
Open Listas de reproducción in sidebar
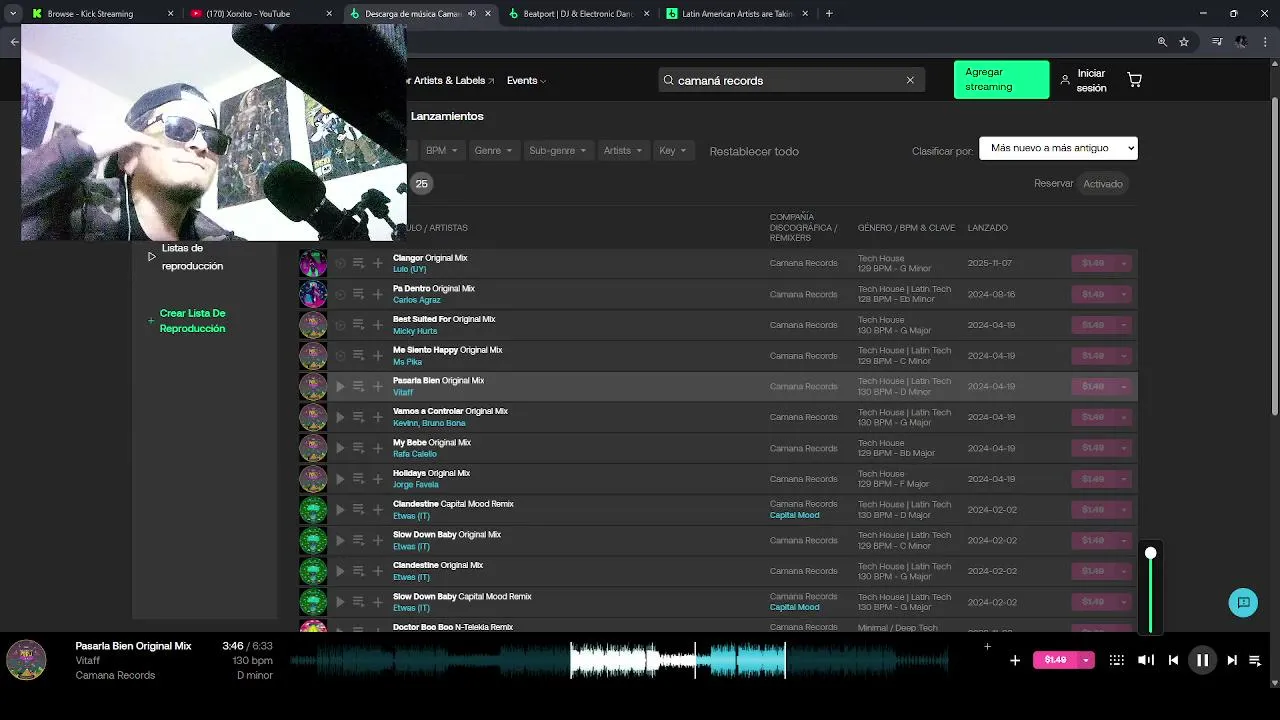192,257
